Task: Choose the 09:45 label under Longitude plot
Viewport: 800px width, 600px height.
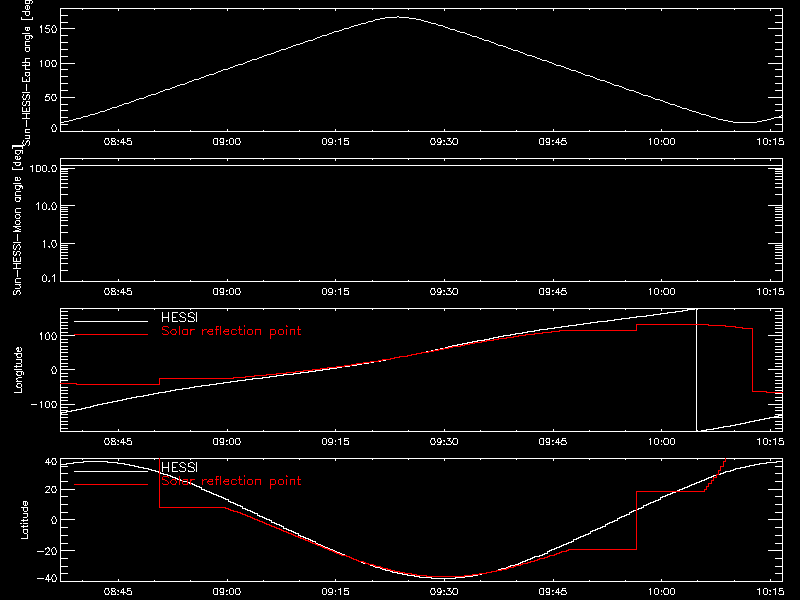Action: pos(553,442)
